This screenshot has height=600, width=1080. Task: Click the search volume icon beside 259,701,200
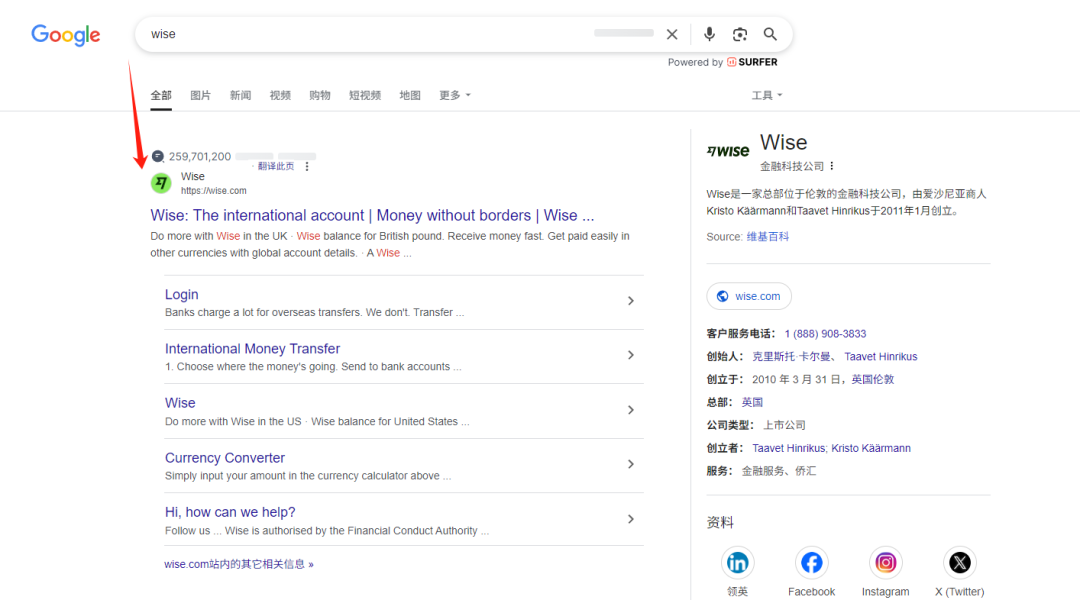coord(158,156)
